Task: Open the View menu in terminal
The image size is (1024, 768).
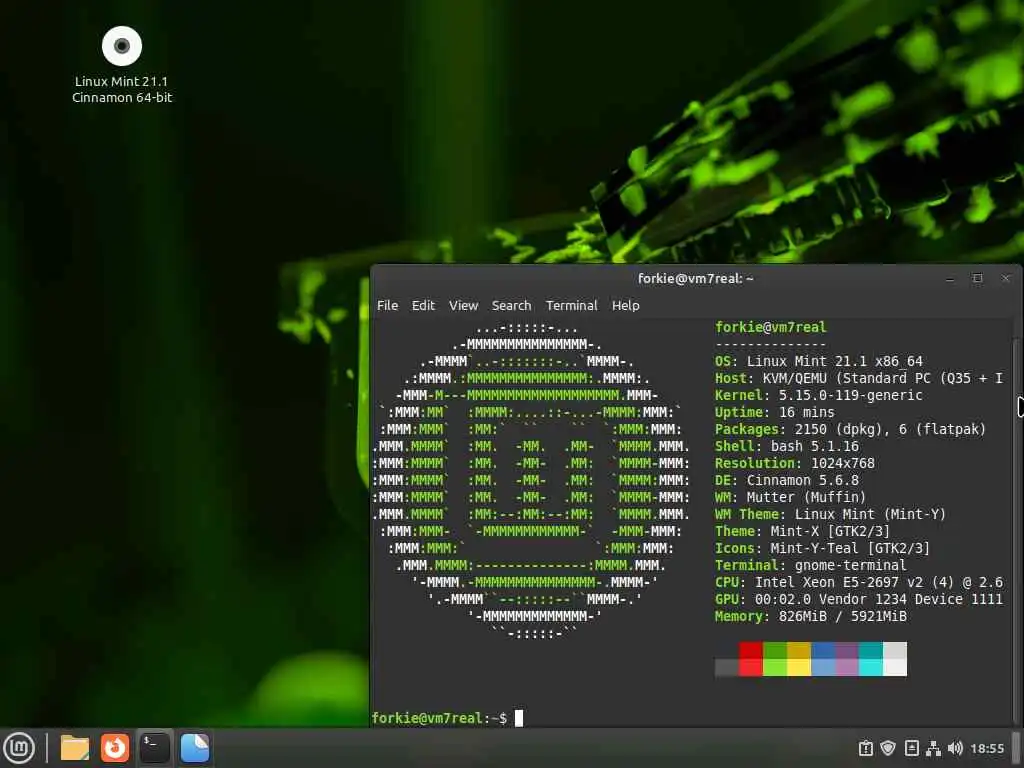Action: pos(464,306)
